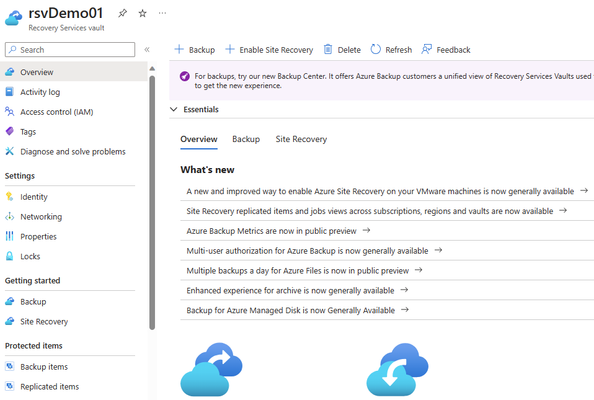Click the Recovery Services vault header icon

coord(13,18)
